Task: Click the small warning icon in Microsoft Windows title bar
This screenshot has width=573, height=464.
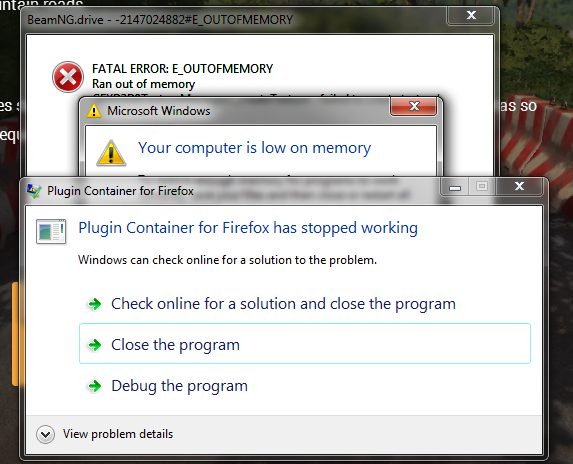Action: (94, 111)
